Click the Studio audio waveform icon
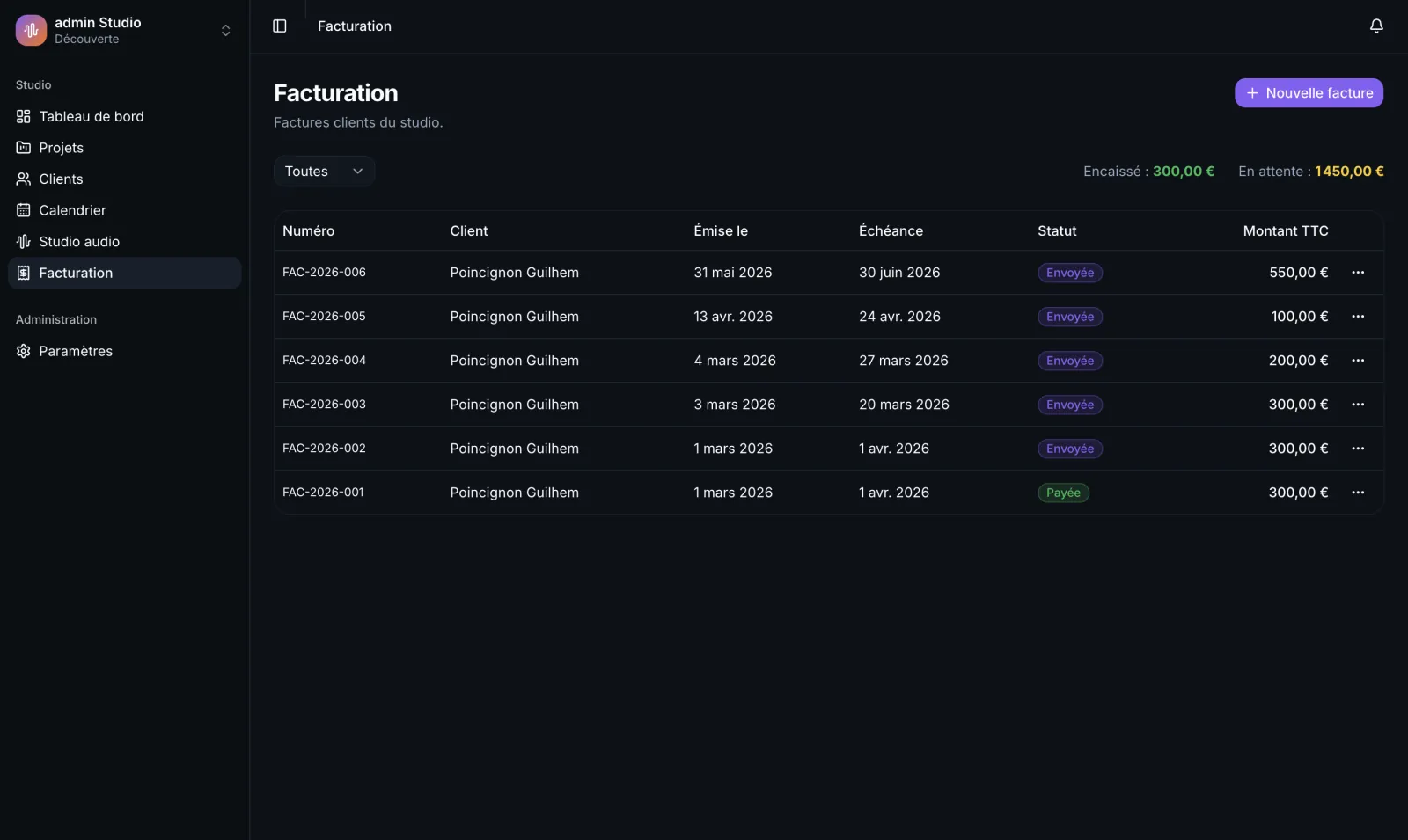Screen dimensions: 1408x840 pyautogui.click(x=24, y=241)
